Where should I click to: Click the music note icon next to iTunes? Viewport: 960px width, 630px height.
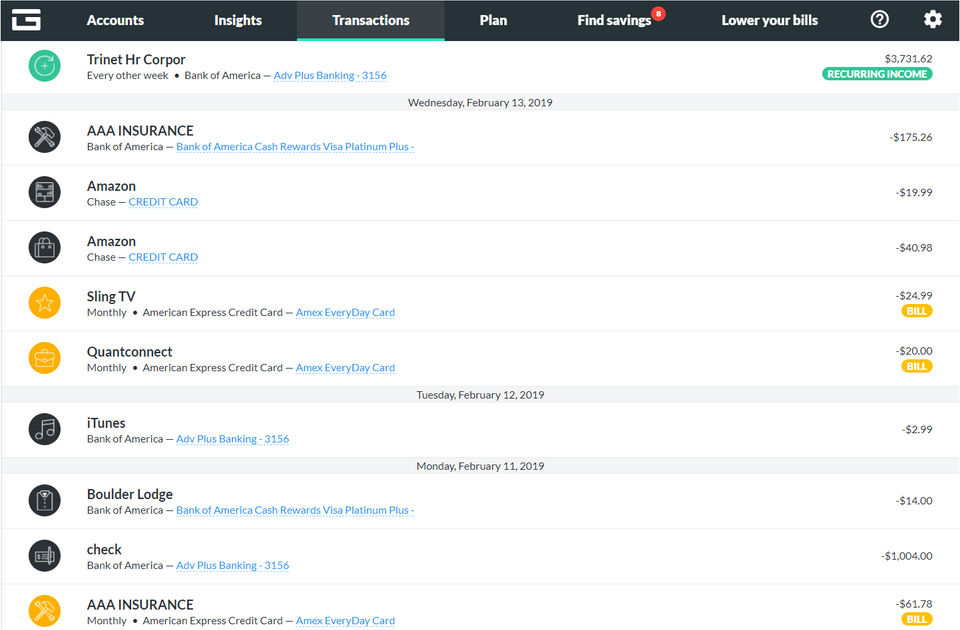pos(45,429)
